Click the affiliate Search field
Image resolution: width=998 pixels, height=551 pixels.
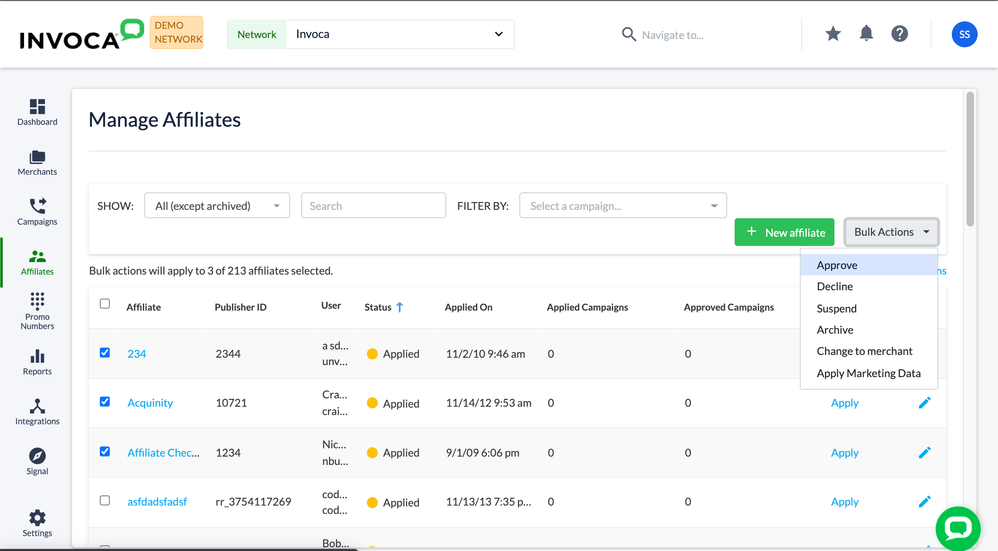(373, 206)
